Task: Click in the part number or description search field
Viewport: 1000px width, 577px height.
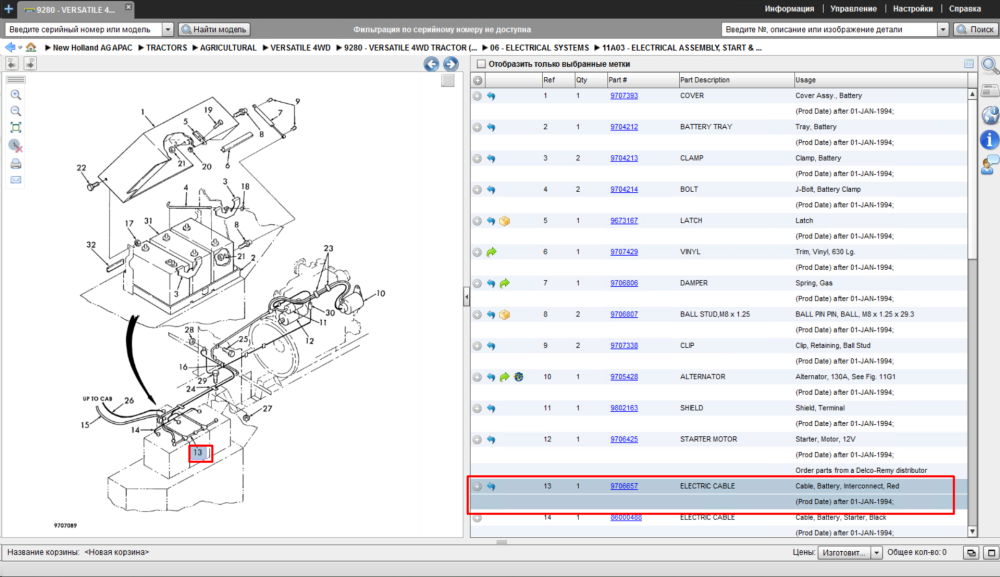Action: point(829,29)
